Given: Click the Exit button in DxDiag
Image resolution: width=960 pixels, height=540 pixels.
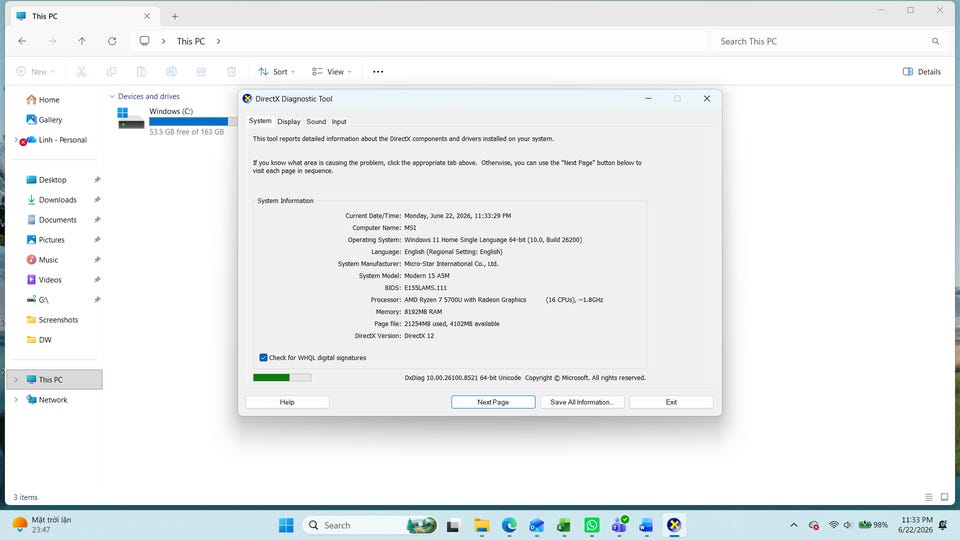Looking at the screenshot, I should (x=671, y=402).
